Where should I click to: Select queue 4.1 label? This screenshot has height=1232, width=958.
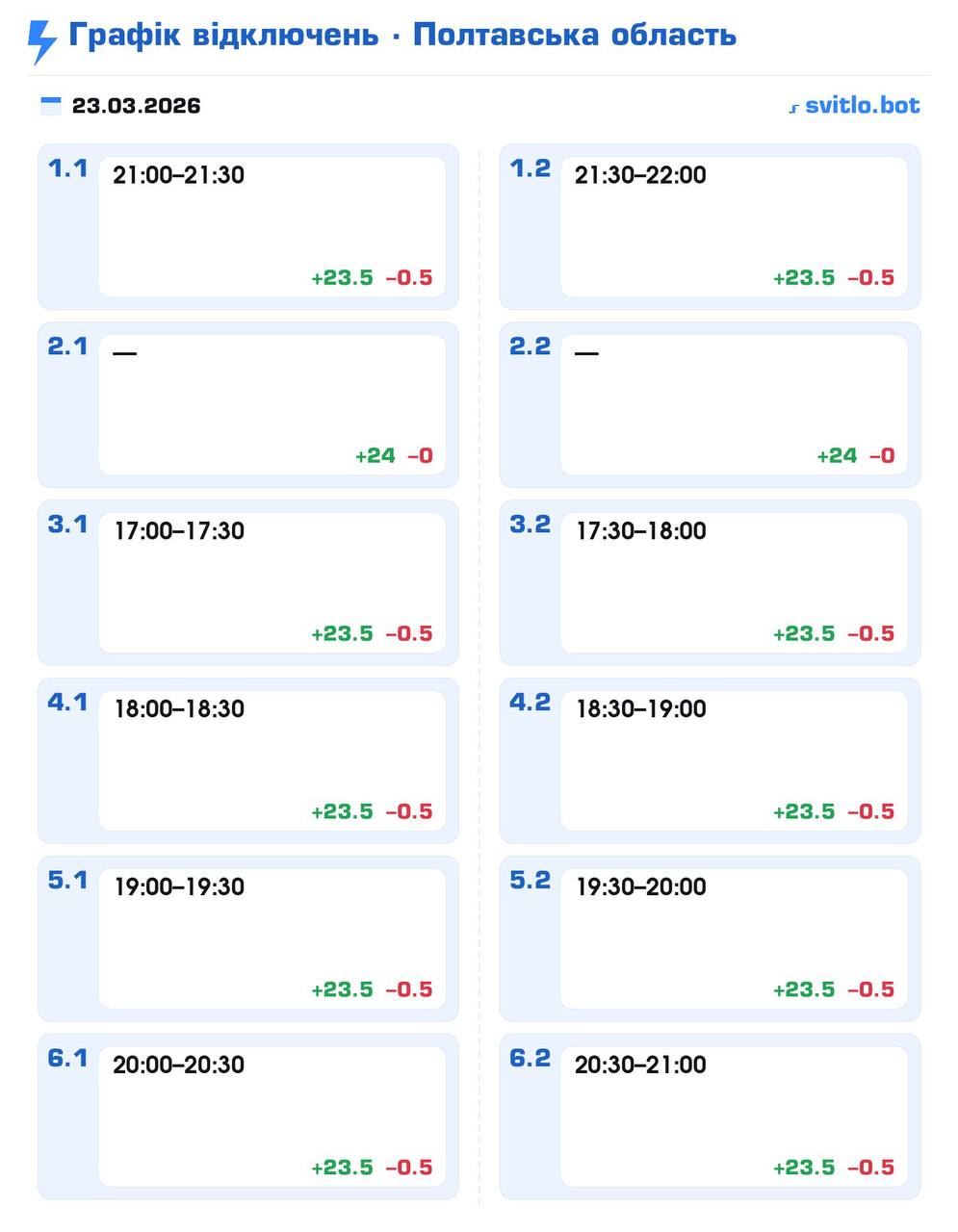67,703
